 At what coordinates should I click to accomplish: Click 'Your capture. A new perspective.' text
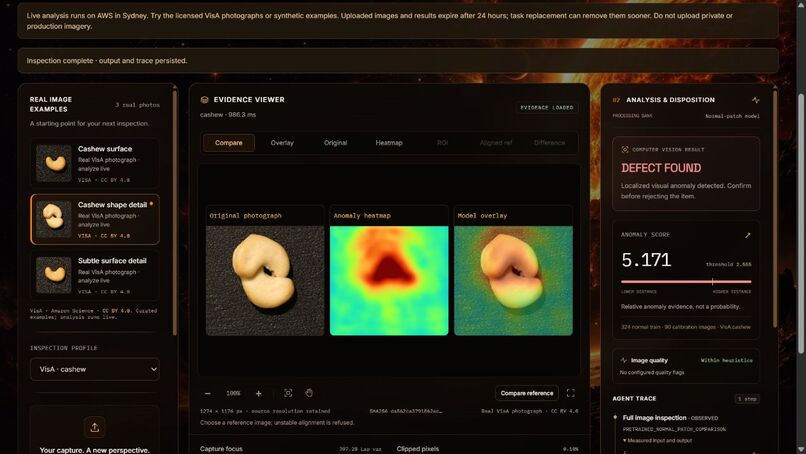[x=95, y=450]
